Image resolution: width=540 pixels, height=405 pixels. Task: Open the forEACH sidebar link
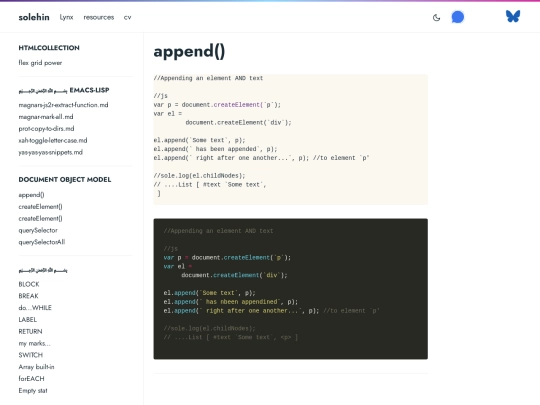click(x=31, y=378)
